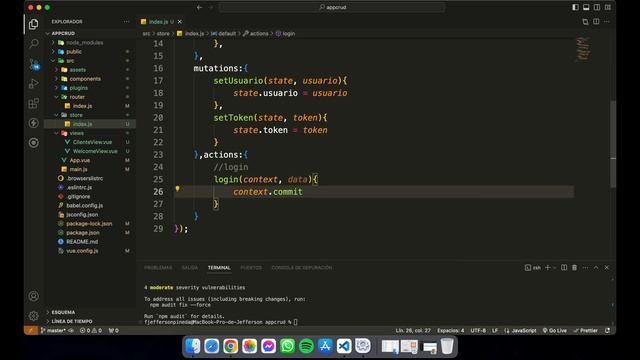This screenshot has height=360, width=640.
Task: Click the editor vertical scrollbar
Action: (x=613, y=144)
